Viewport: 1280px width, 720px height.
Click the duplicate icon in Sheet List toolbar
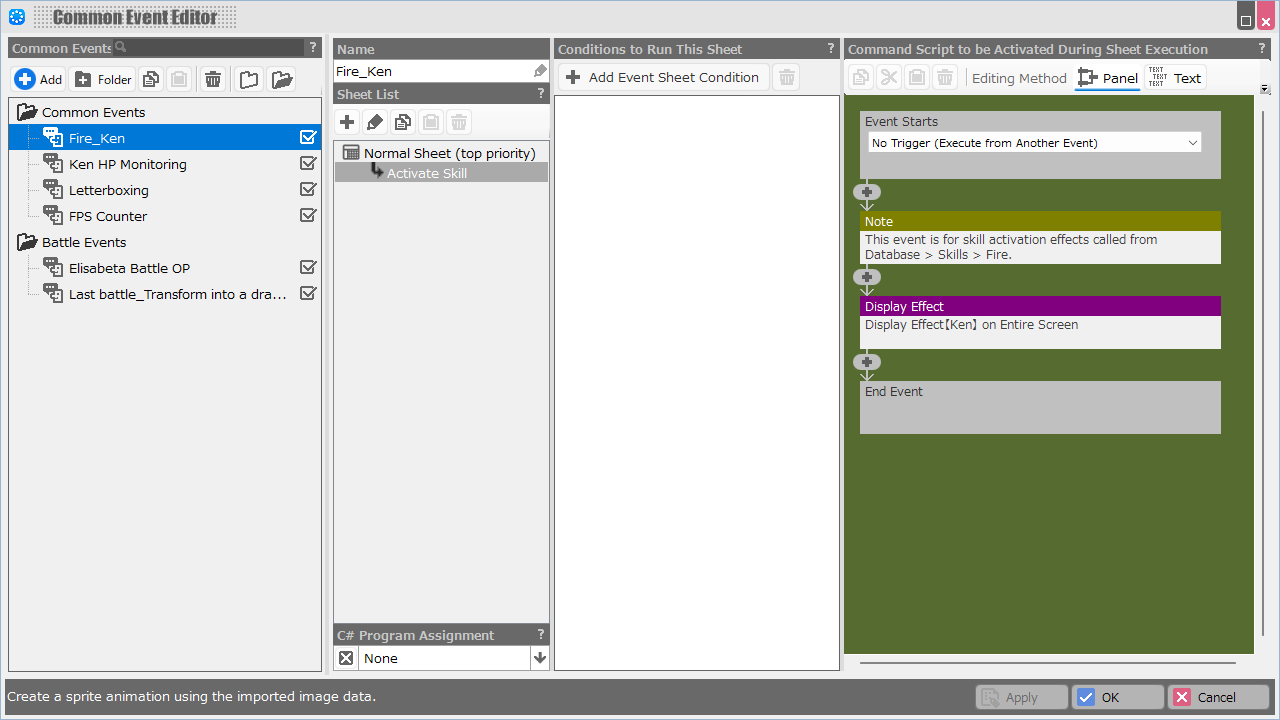click(x=403, y=122)
